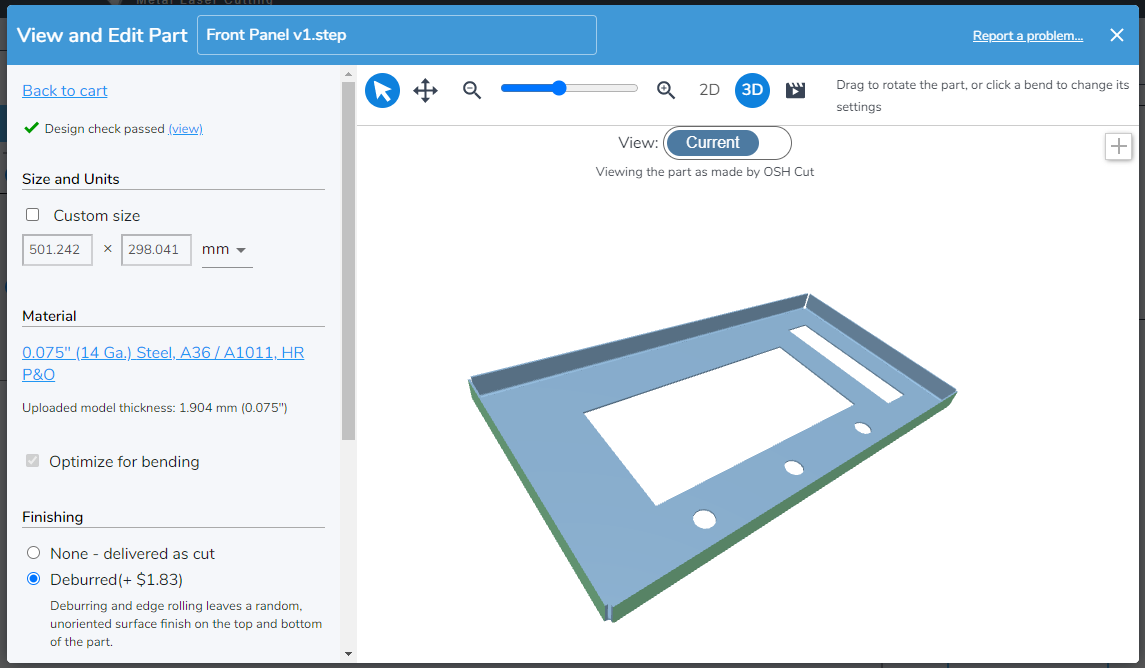The width and height of the screenshot is (1145, 668).
Task: Open the mm units dropdown
Action: pyautogui.click(x=226, y=250)
